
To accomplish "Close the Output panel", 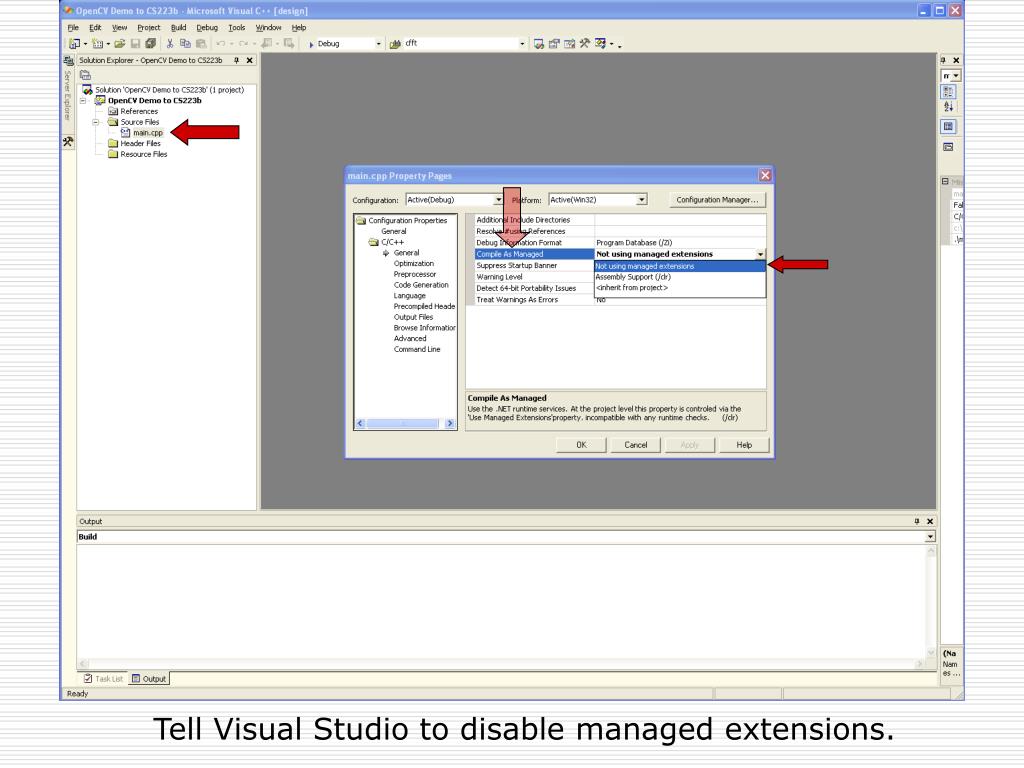I will pos(930,521).
